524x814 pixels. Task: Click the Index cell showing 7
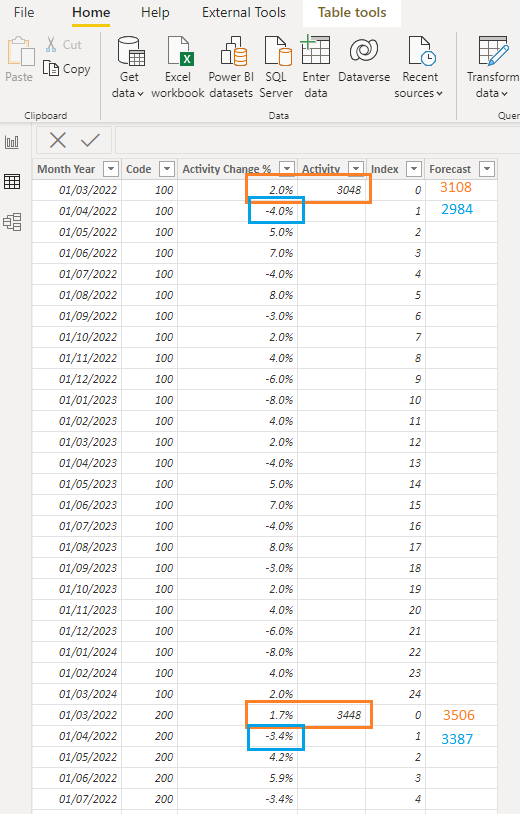[x=396, y=337]
